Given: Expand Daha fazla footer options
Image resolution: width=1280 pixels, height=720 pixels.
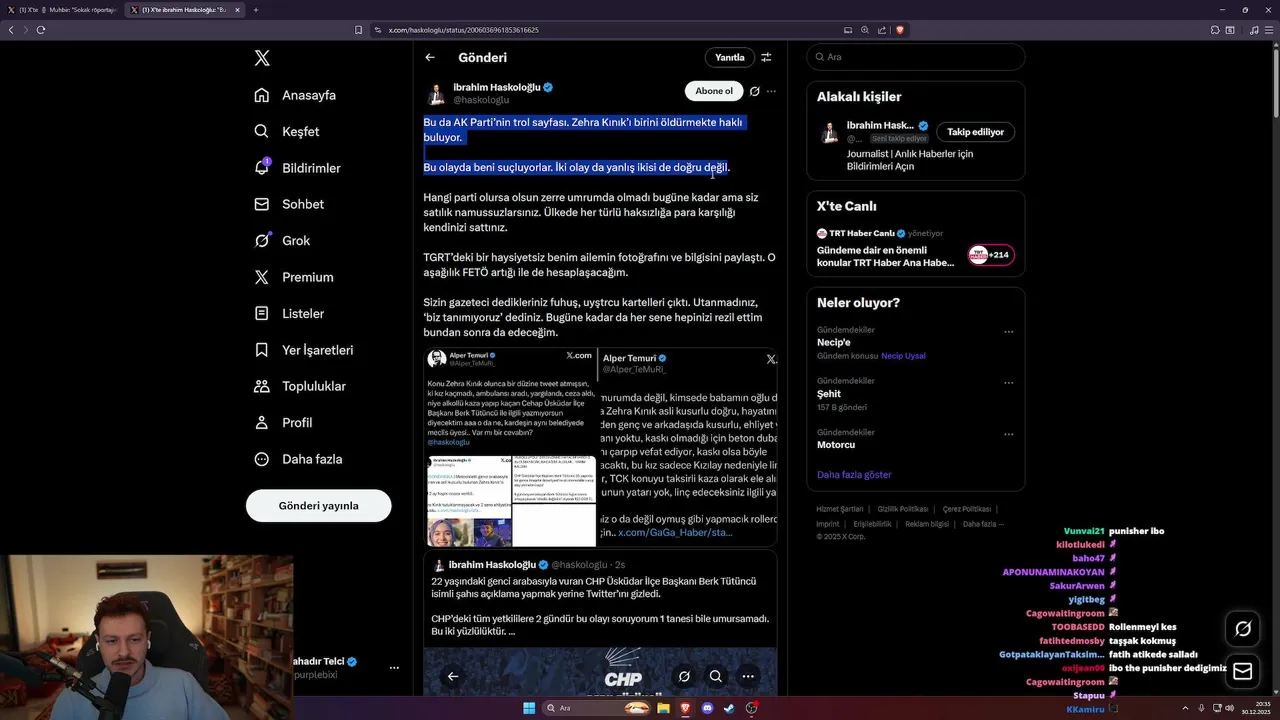Looking at the screenshot, I should click(x=983, y=524).
